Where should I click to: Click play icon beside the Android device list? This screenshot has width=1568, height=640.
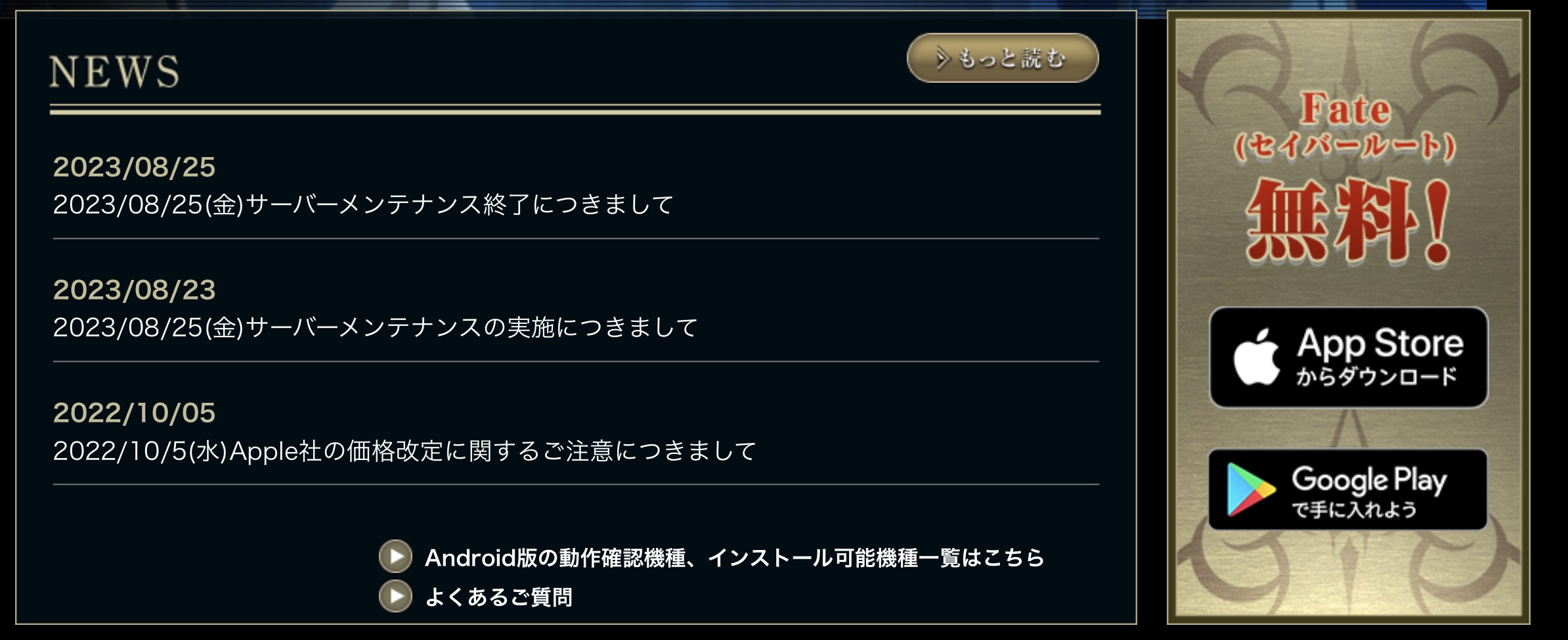pyautogui.click(x=395, y=557)
